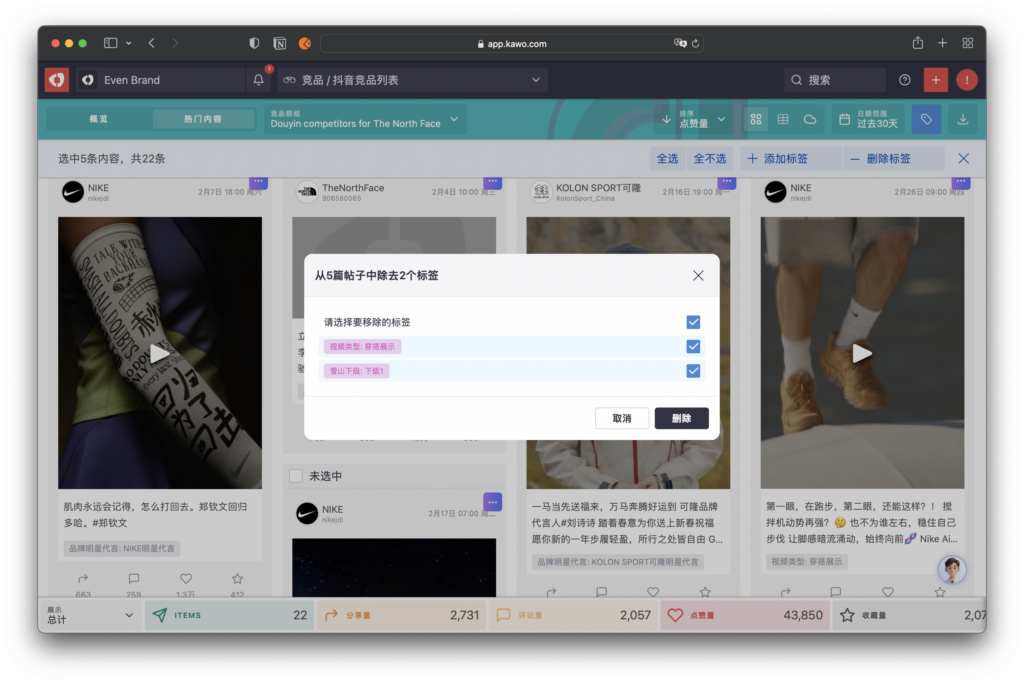Switch to the 概览 tab

(98, 119)
